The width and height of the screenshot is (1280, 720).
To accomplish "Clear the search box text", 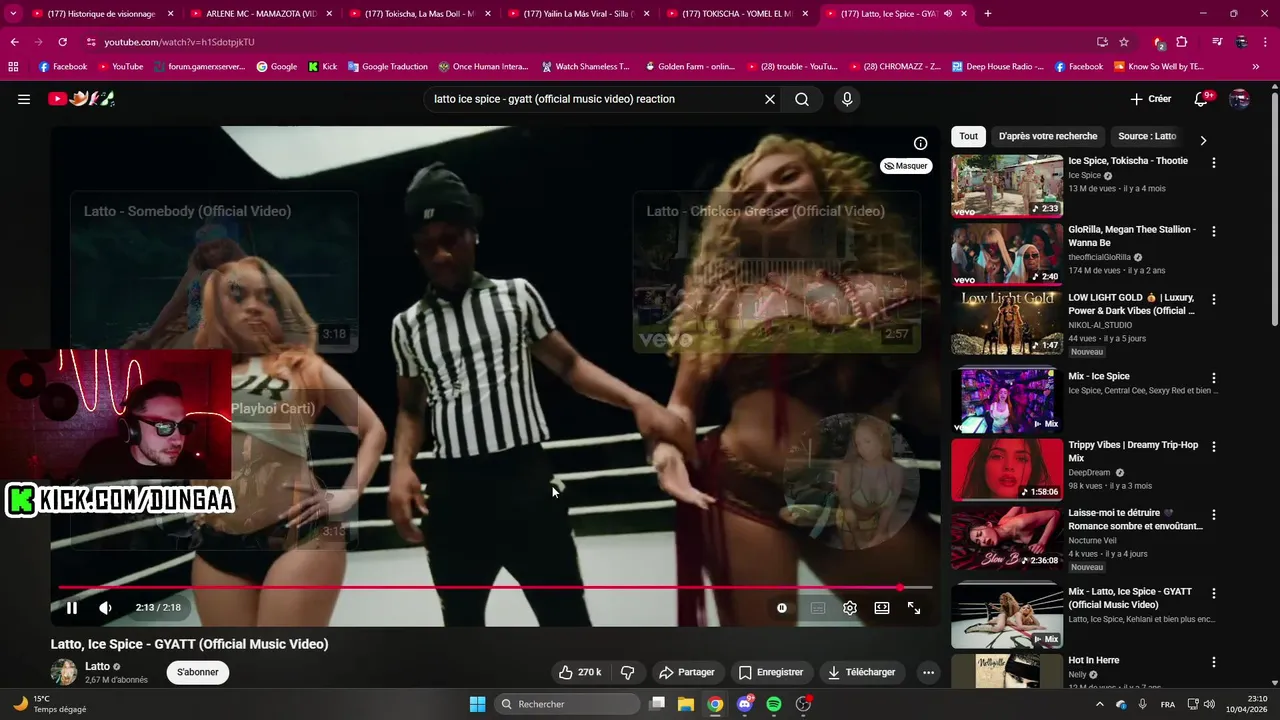I will pyautogui.click(x=770, y=99).
